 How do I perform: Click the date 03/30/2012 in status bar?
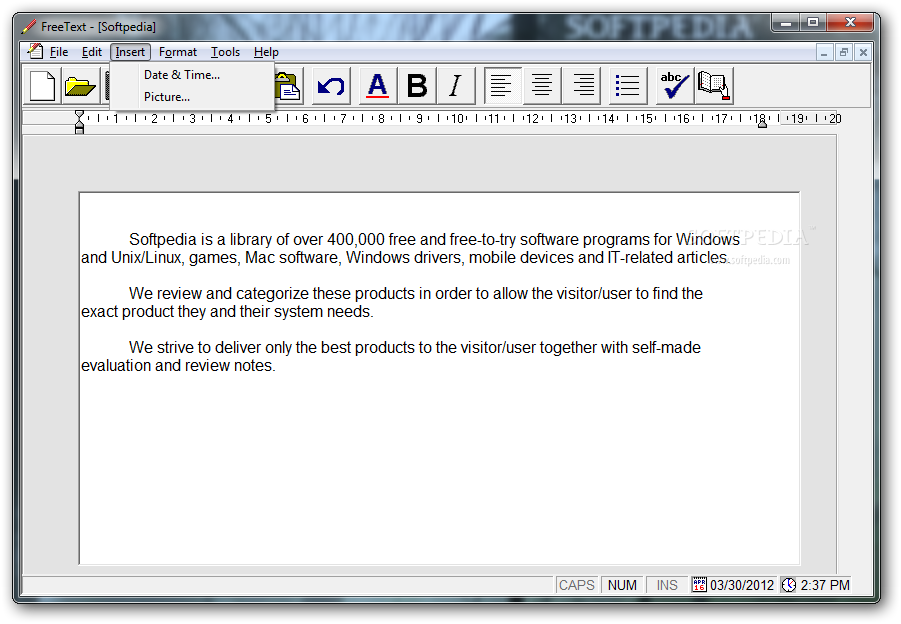pyautogui.click(x=742, y=585)
